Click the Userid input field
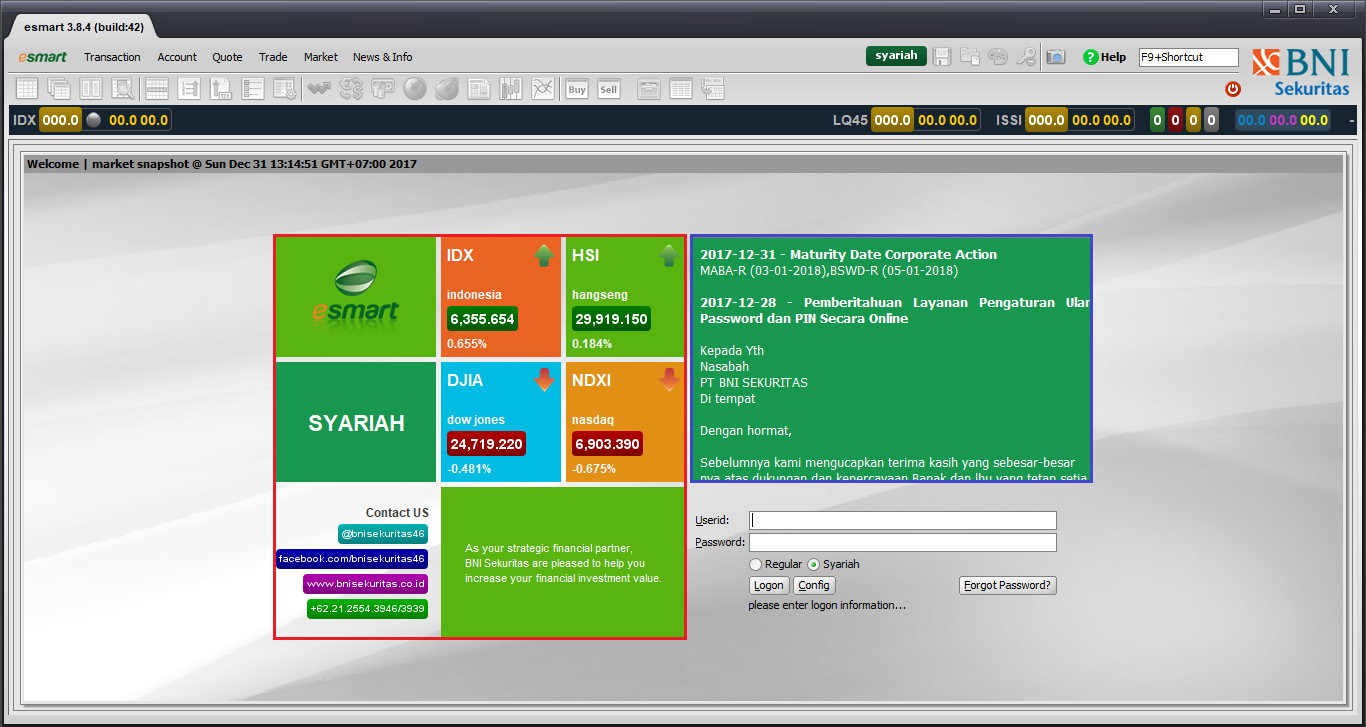Screen dimensions: 1366x727 click(x=903, y=520)
